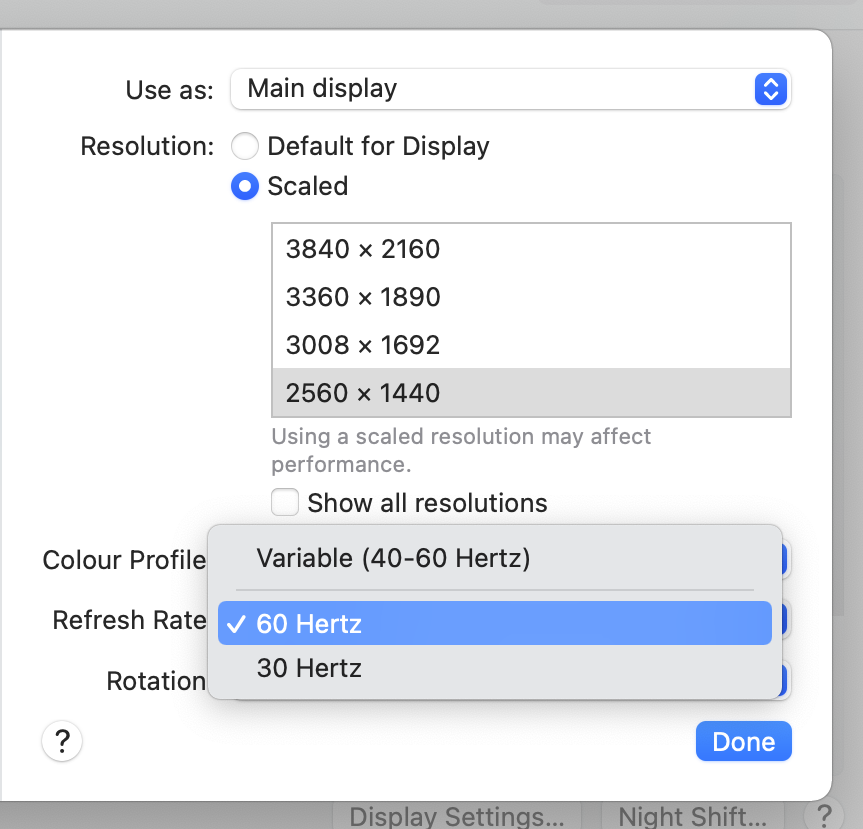Click the Refresh Rate dropdown edge

pyautogui.click(x=786, y=620)
